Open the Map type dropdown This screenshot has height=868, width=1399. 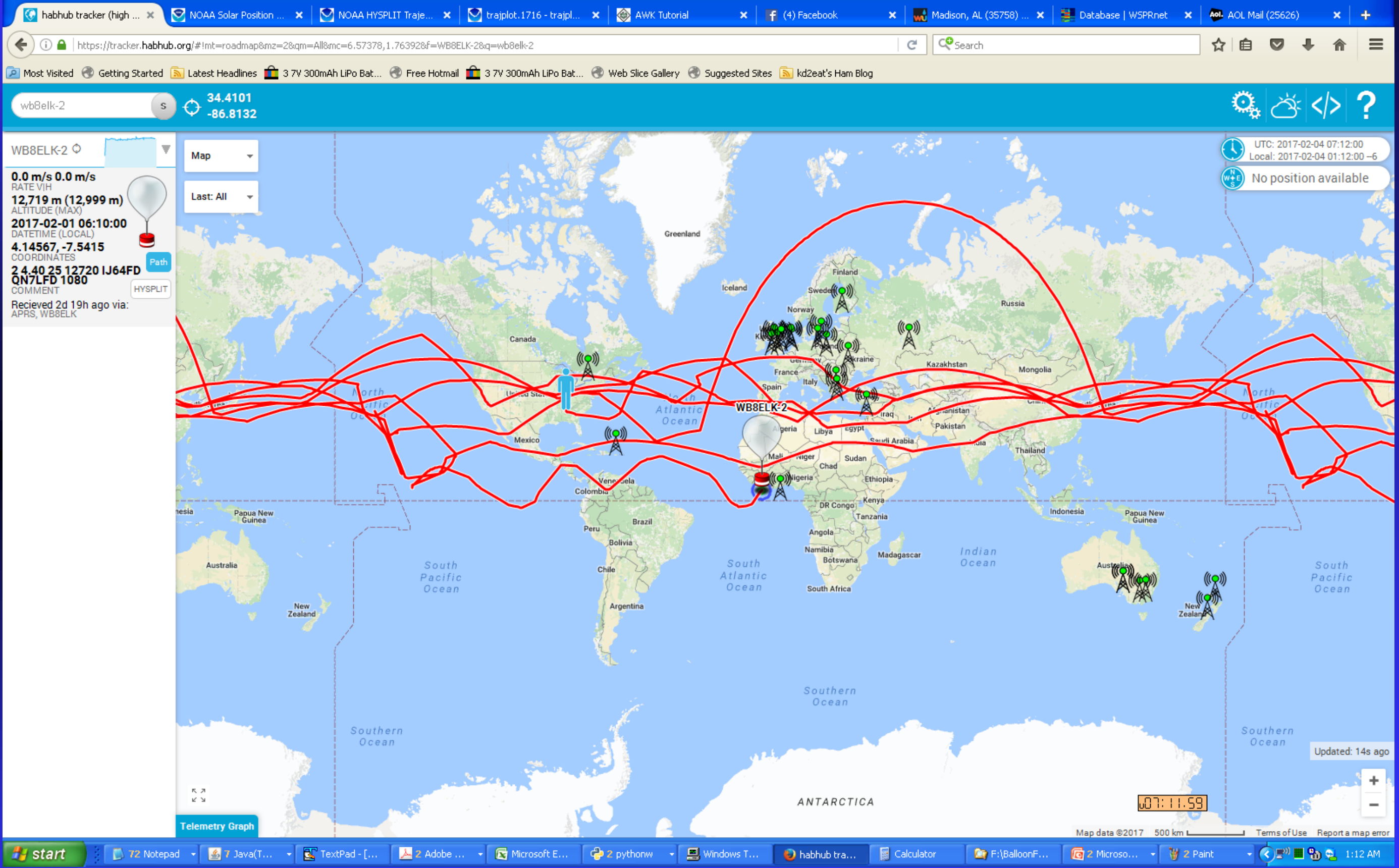pos(221,155)
